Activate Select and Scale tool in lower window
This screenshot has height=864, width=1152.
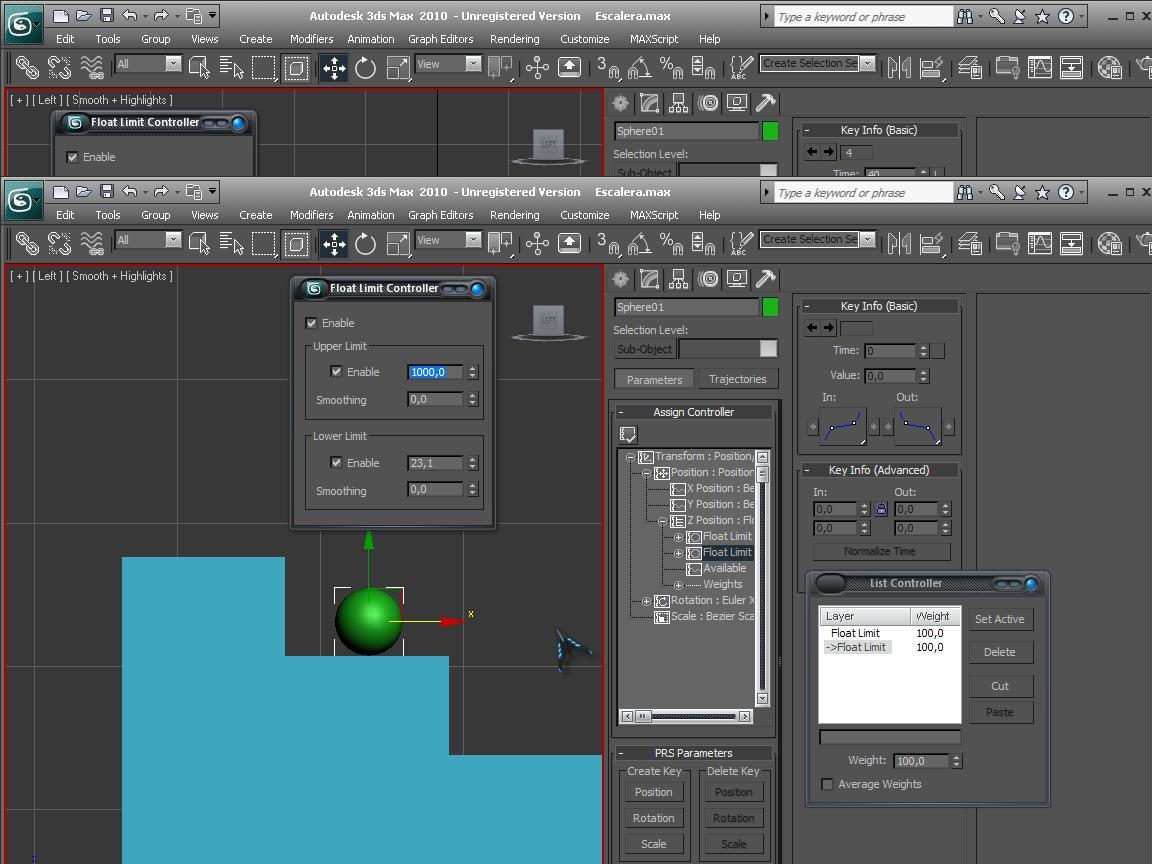[x=397, y=243]
